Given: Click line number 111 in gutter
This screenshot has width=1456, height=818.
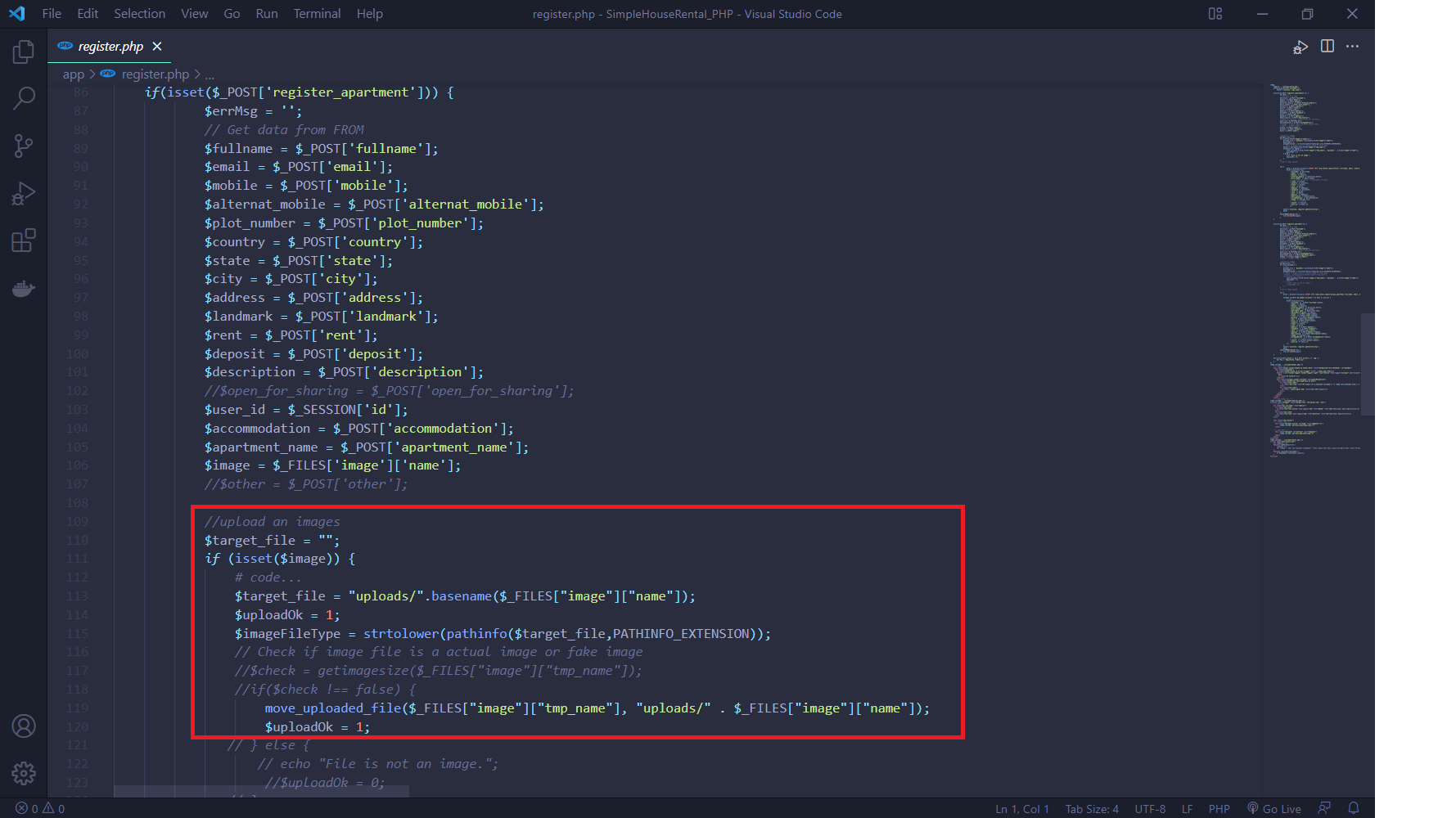Looking at the screenshot, I should pos(78,559).
